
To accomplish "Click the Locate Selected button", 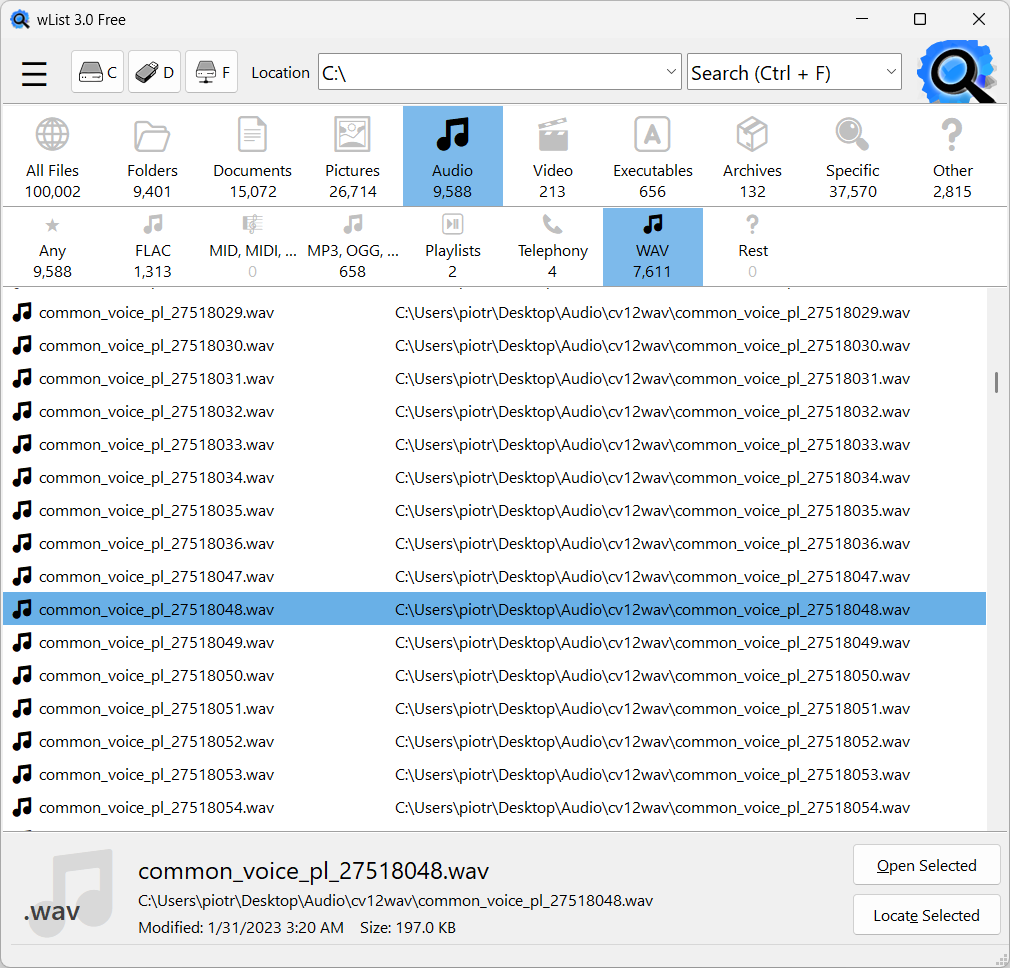I will (926, 914).
